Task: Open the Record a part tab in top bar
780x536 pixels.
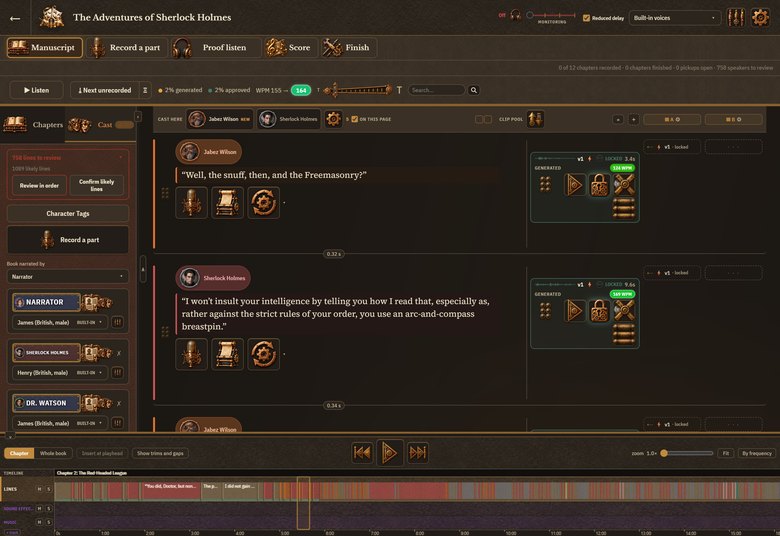Action: click(x=126, y=48)
